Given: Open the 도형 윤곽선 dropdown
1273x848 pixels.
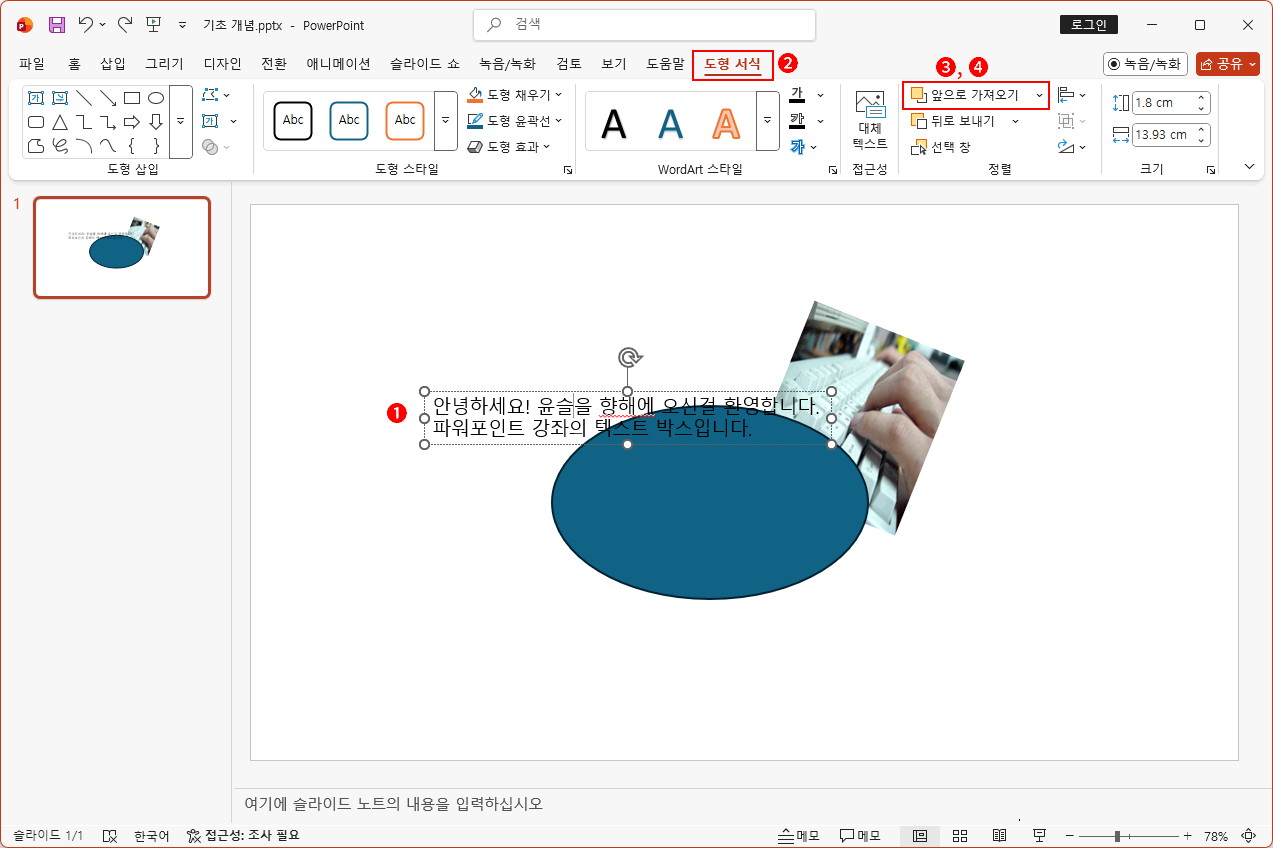Looking at the screenshot, I should tap(517, 120).
